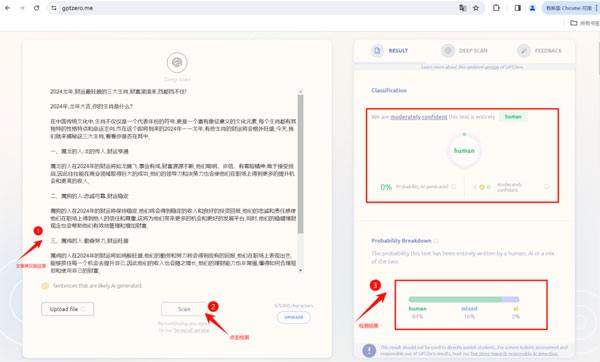Toggle the browser side panel icon
Viewport: 600px width, 362px height.
tap(518, 8)
